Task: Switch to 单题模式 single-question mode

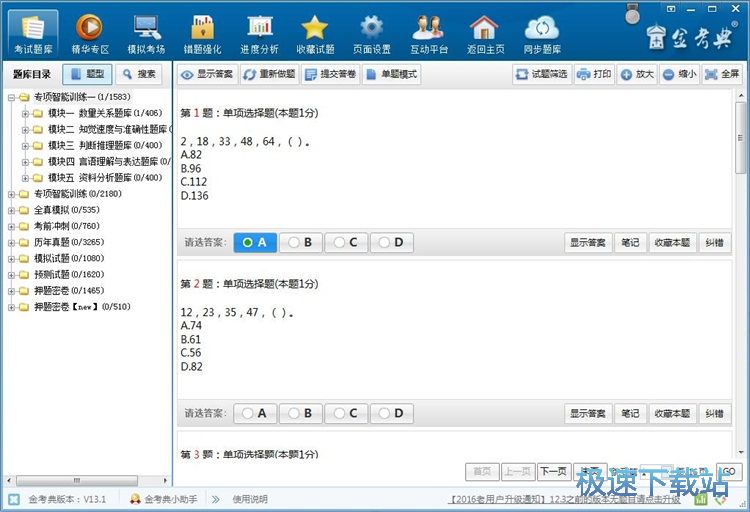Action: coord(392,74)
